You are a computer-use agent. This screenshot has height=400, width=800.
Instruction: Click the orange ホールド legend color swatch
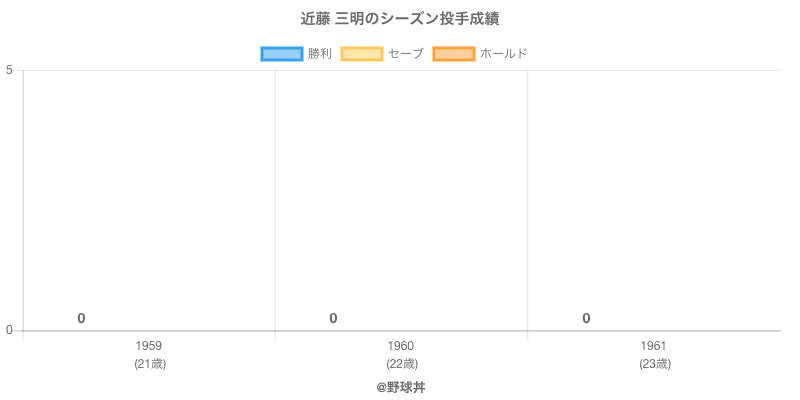(x=453, y=54)
